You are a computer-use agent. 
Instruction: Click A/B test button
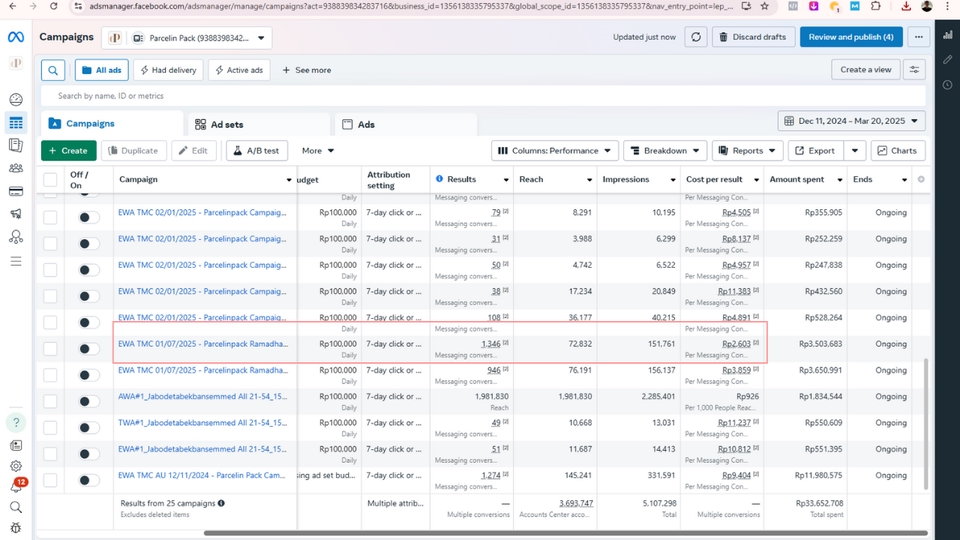(x=257, y=151)
